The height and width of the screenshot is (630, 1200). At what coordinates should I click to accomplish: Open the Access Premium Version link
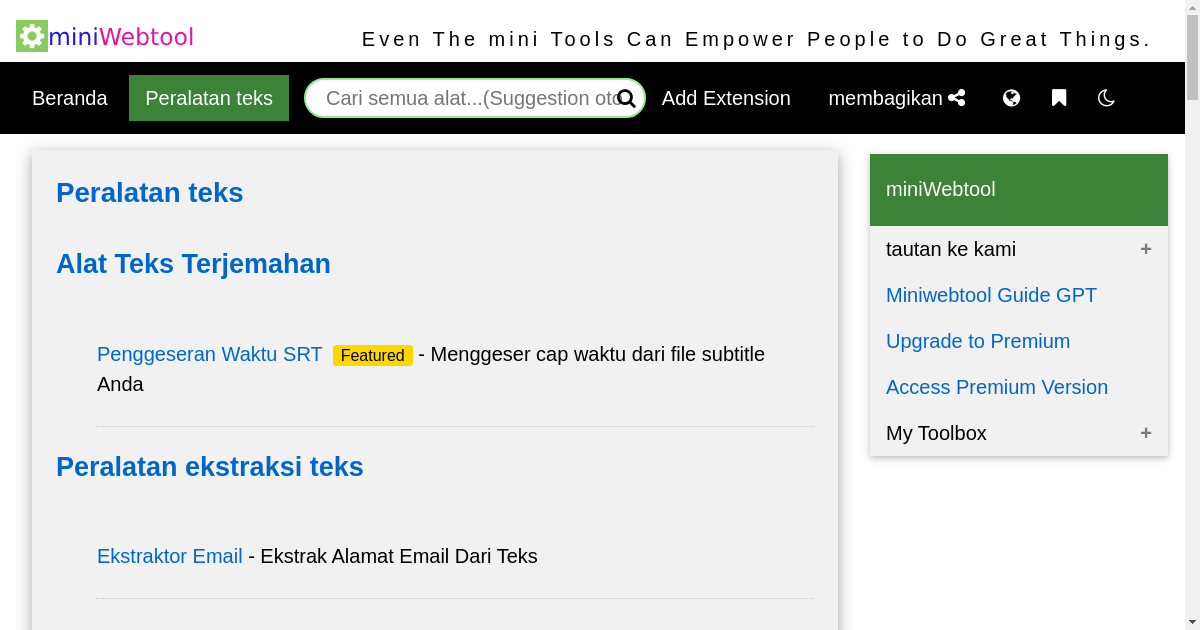coord(997,387)
